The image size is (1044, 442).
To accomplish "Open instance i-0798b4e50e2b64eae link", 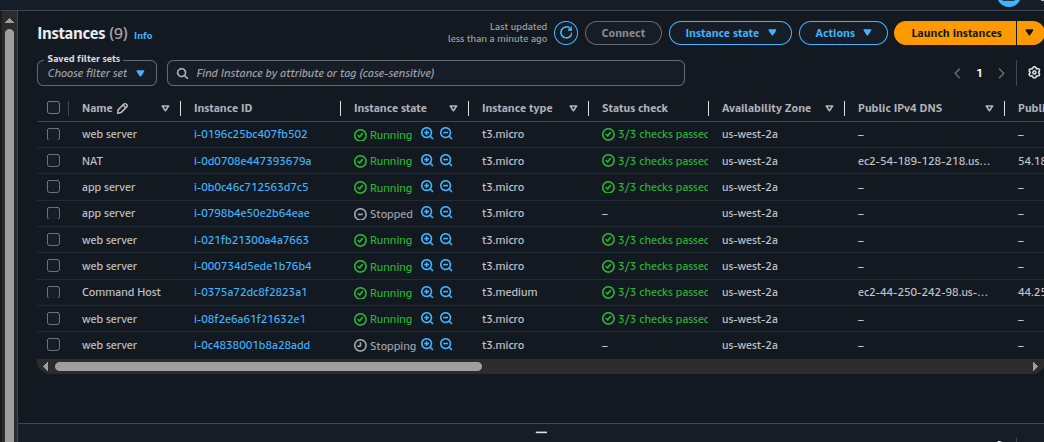I will click(x=252, y=213).
